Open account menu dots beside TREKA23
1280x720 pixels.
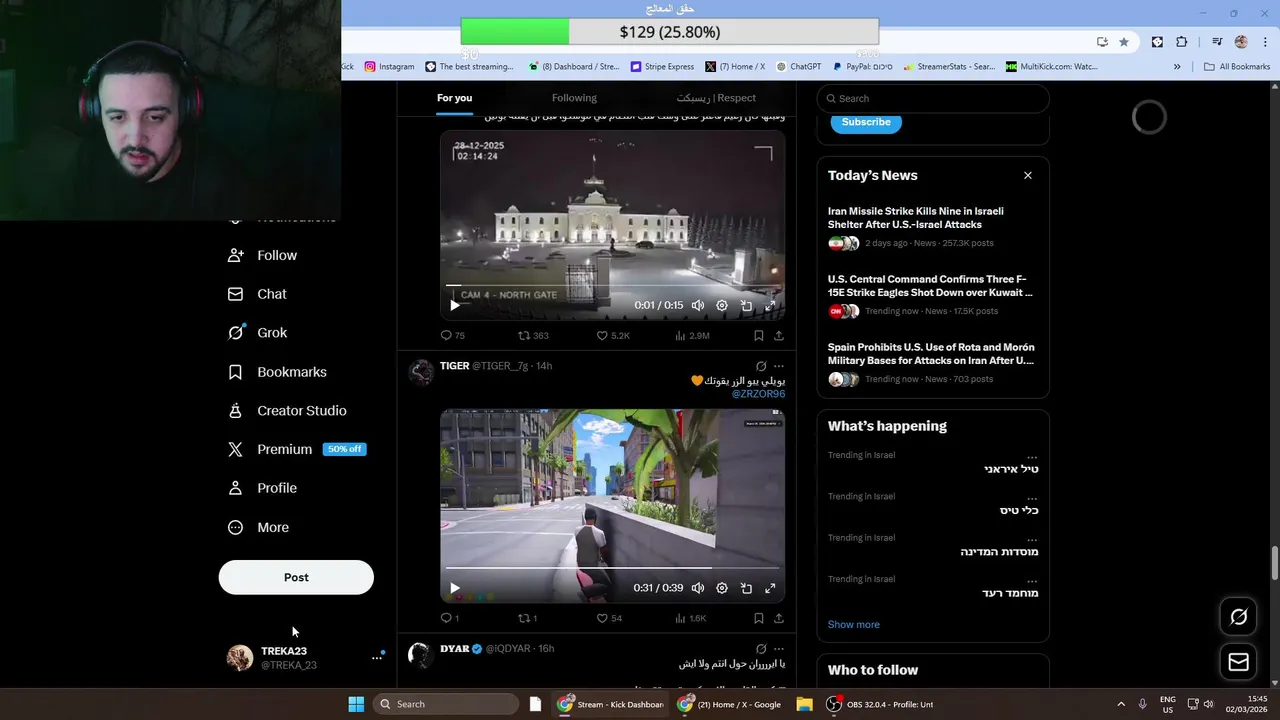377,657
